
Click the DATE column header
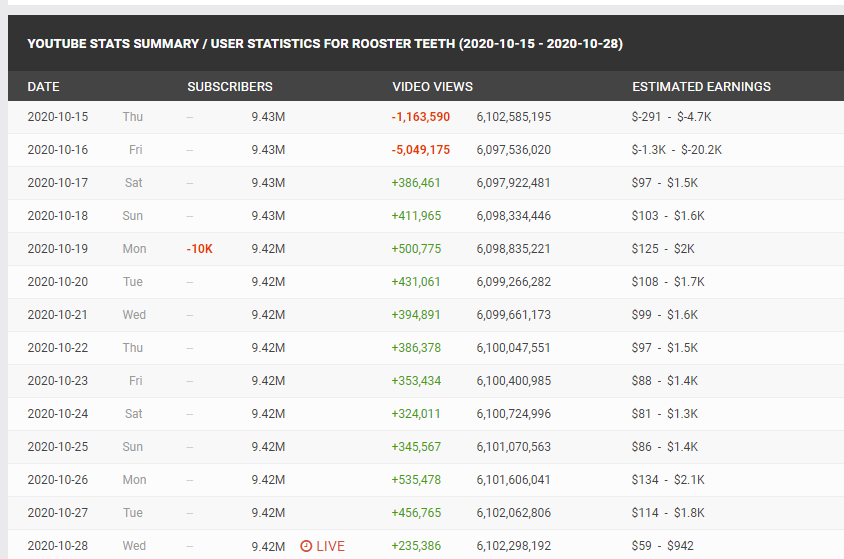pyautogui.click(x=44, y=87)
